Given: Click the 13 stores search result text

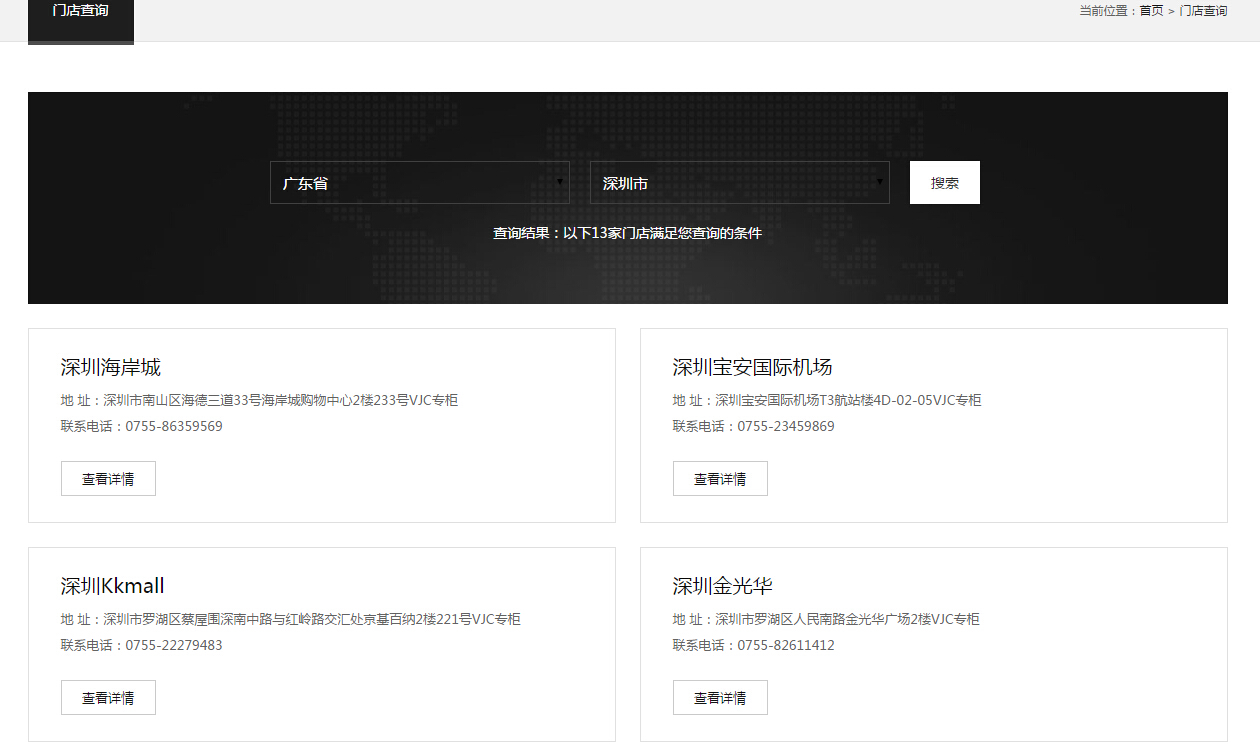Looking at the screenshot, I should 627,233.
